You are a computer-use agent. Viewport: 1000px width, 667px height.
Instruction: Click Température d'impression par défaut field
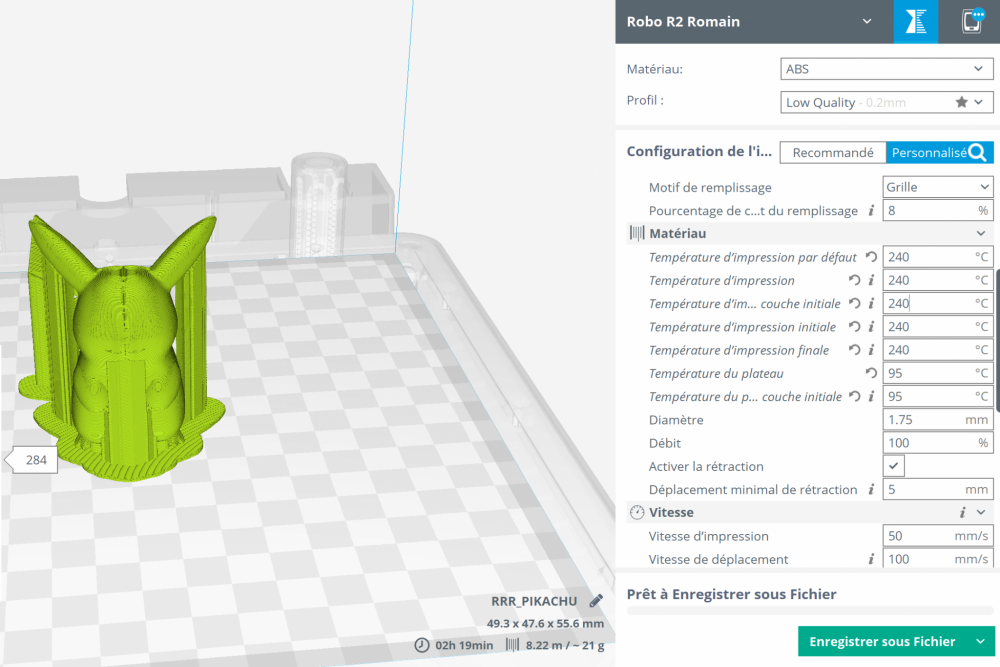click(938, 257)
